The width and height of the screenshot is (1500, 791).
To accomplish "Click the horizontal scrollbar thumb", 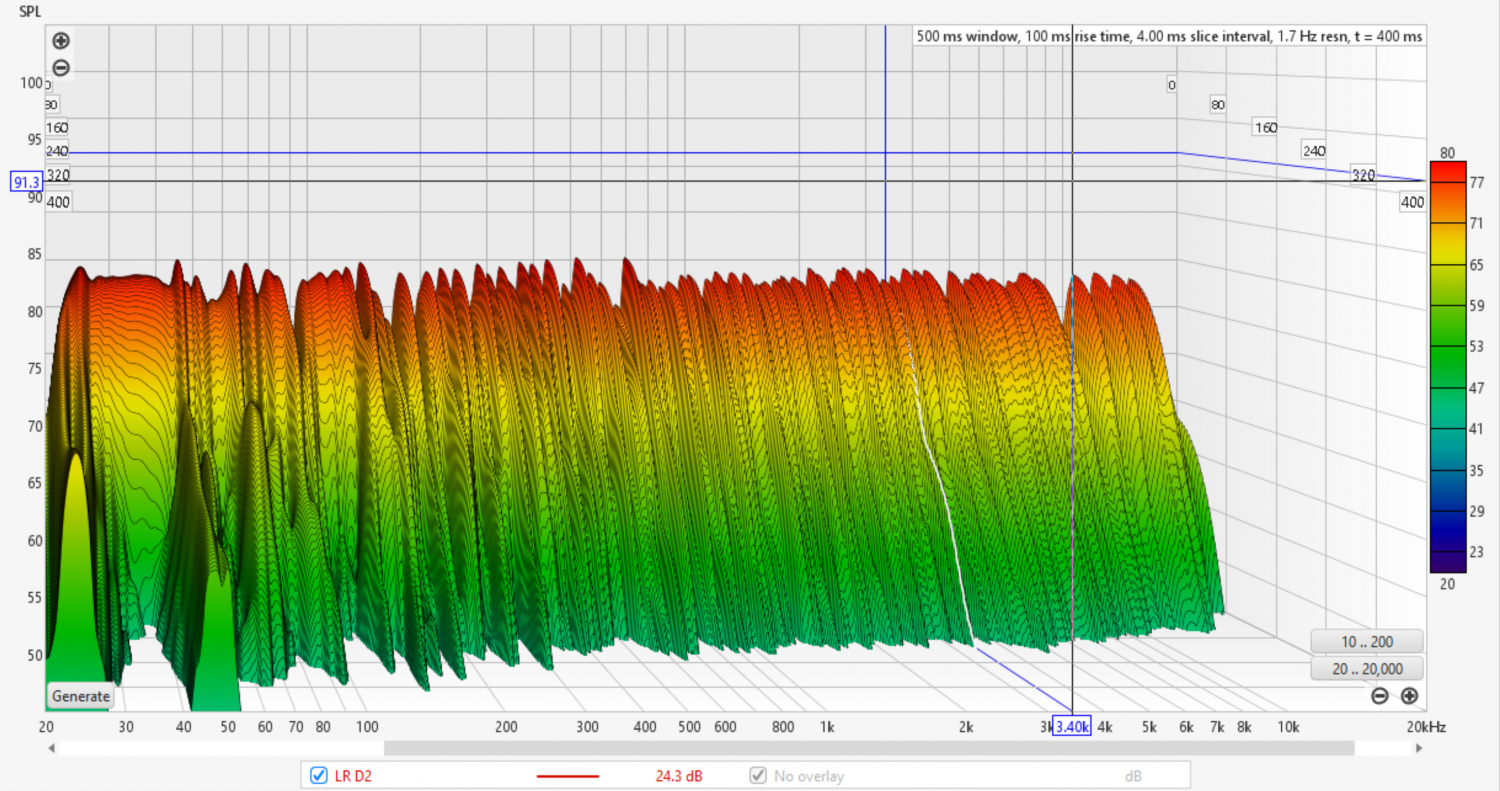I will point(869,748).
